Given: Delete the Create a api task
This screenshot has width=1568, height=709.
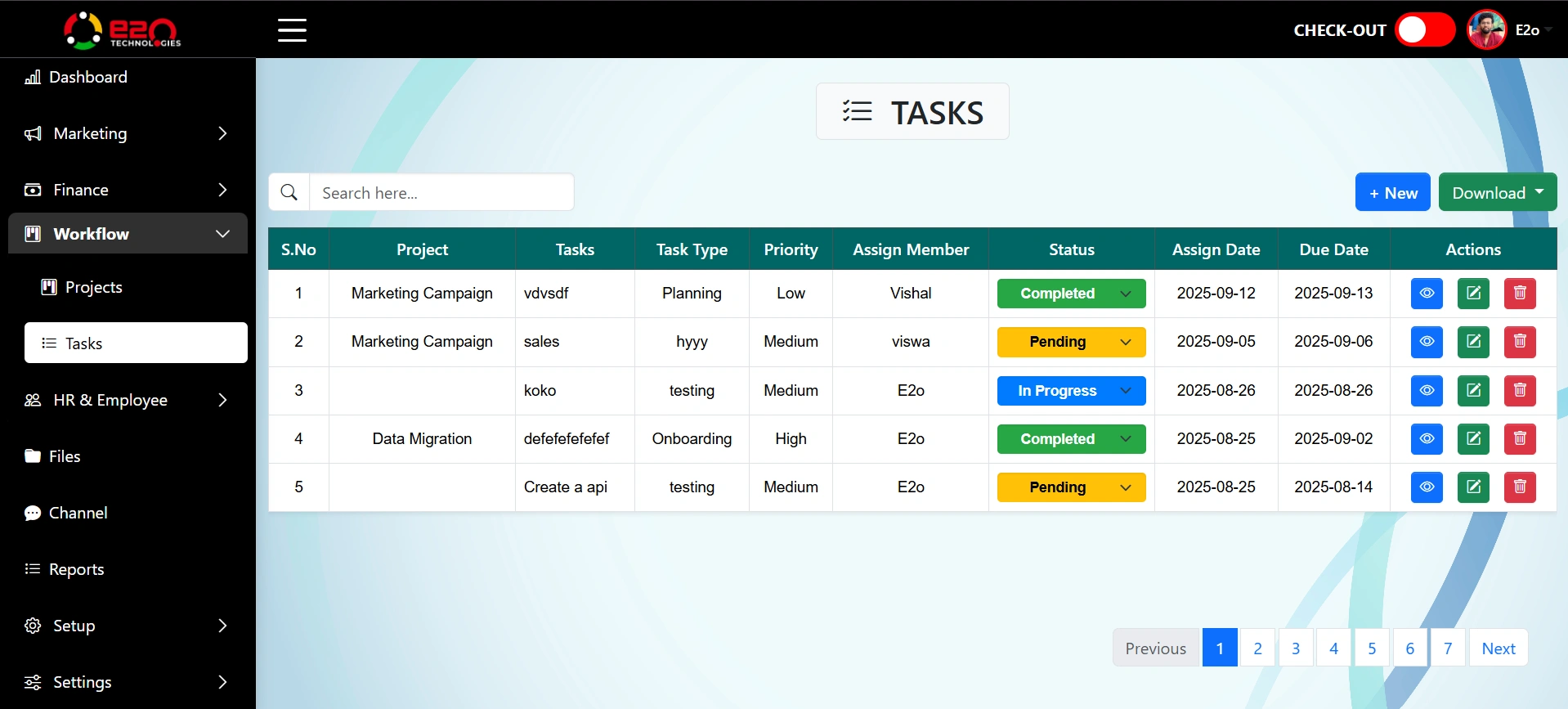Looking at the screenshot, I should (x=1520, y=487).
